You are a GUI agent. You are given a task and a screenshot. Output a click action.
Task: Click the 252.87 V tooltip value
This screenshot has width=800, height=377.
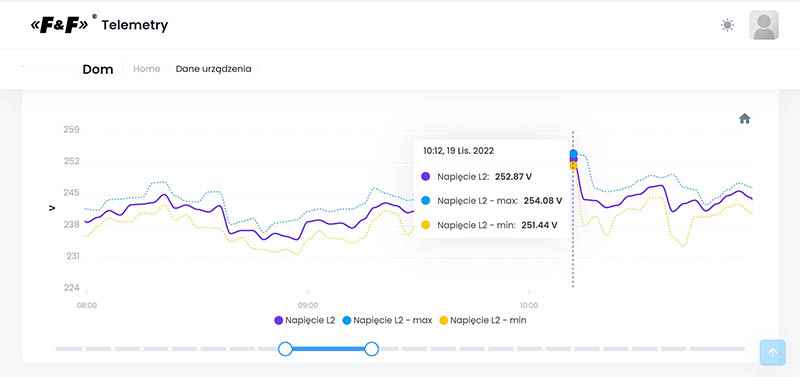click(513, 177)
